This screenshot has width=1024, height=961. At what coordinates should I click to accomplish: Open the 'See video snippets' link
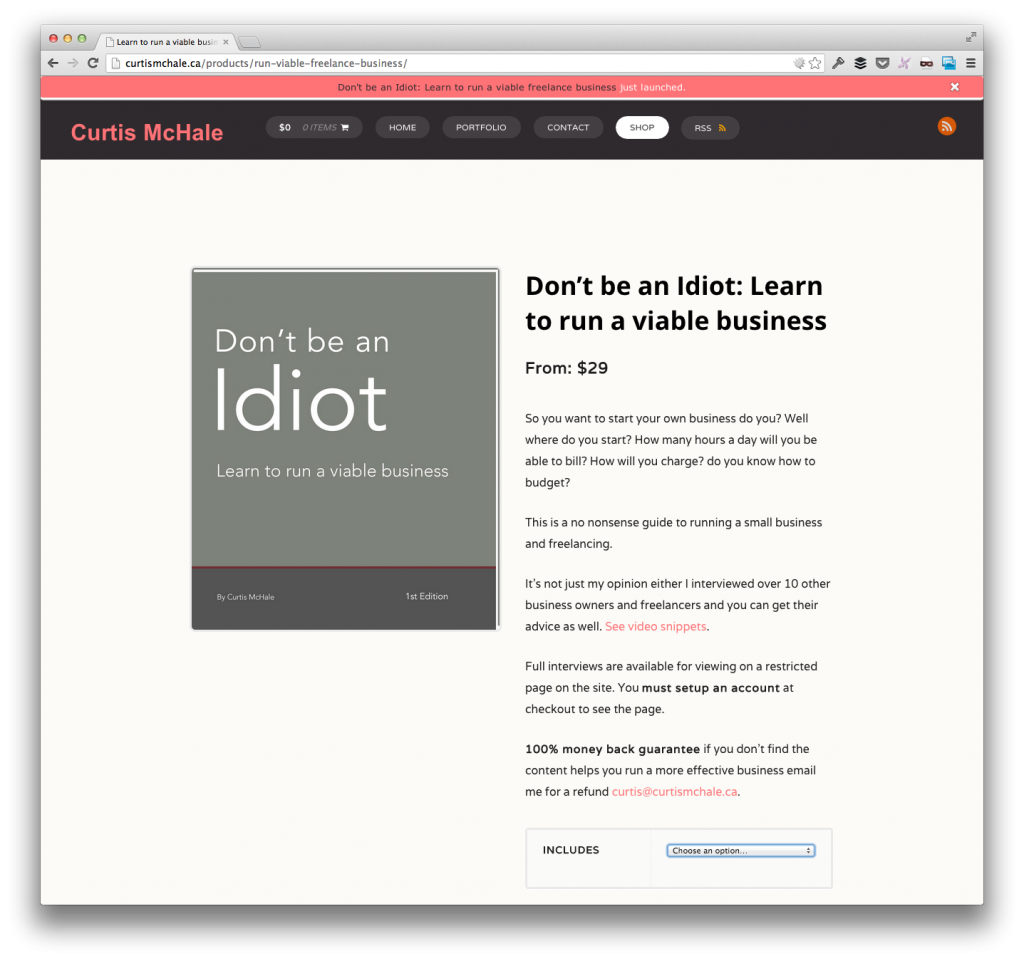coord(656,626)
